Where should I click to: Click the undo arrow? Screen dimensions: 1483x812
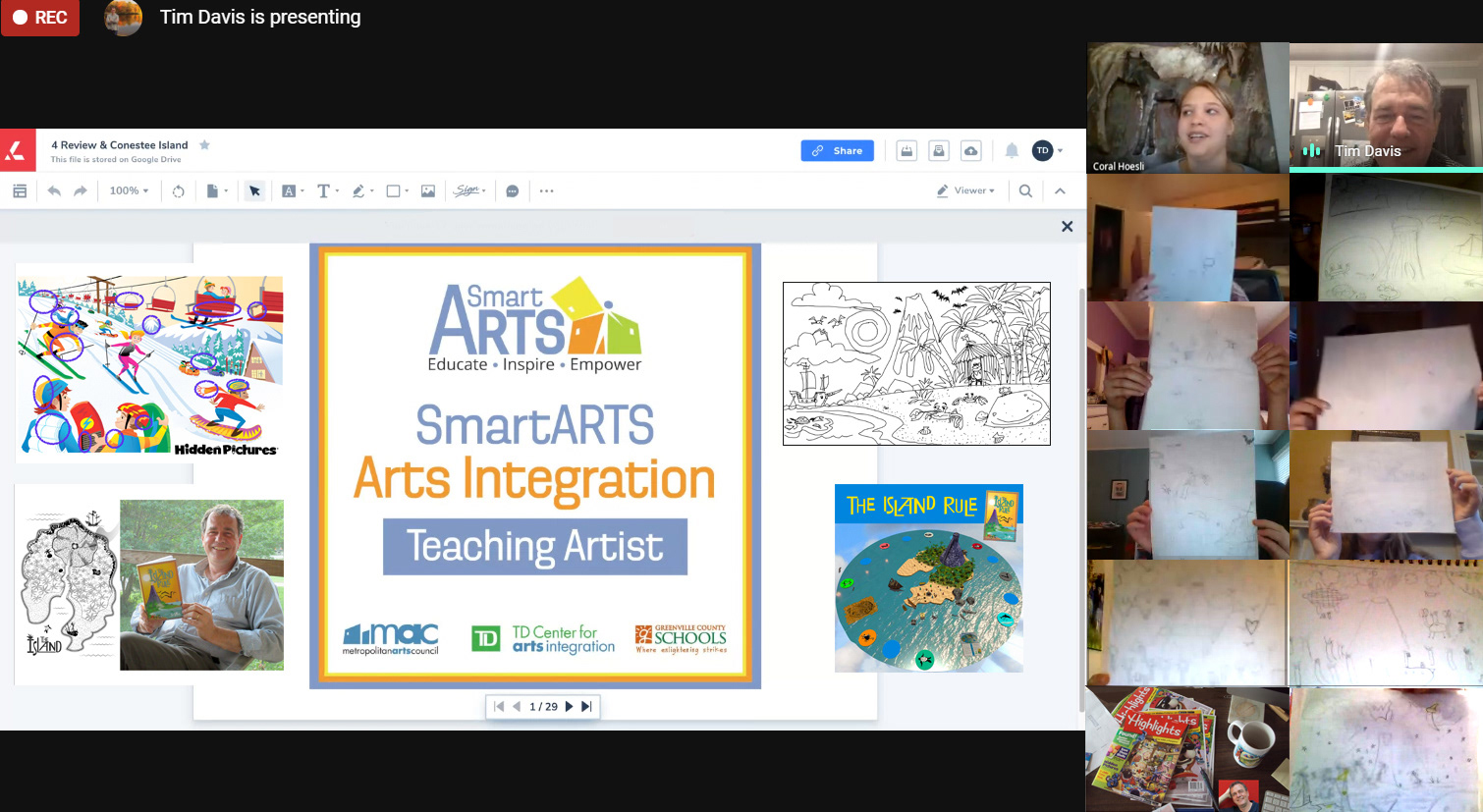(x=54, y=190)
